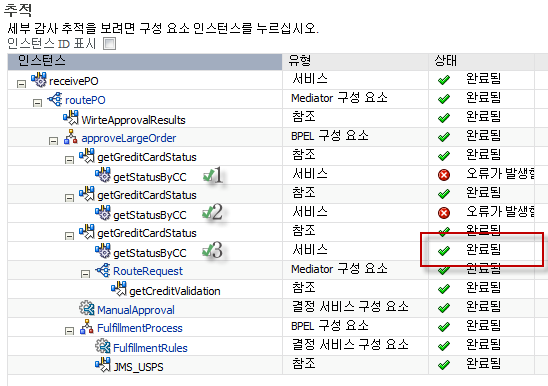Click the green check in the FulfillmentRules row
Screen dimensions: 548x386
pyautogui.click(x=444, y=346)
